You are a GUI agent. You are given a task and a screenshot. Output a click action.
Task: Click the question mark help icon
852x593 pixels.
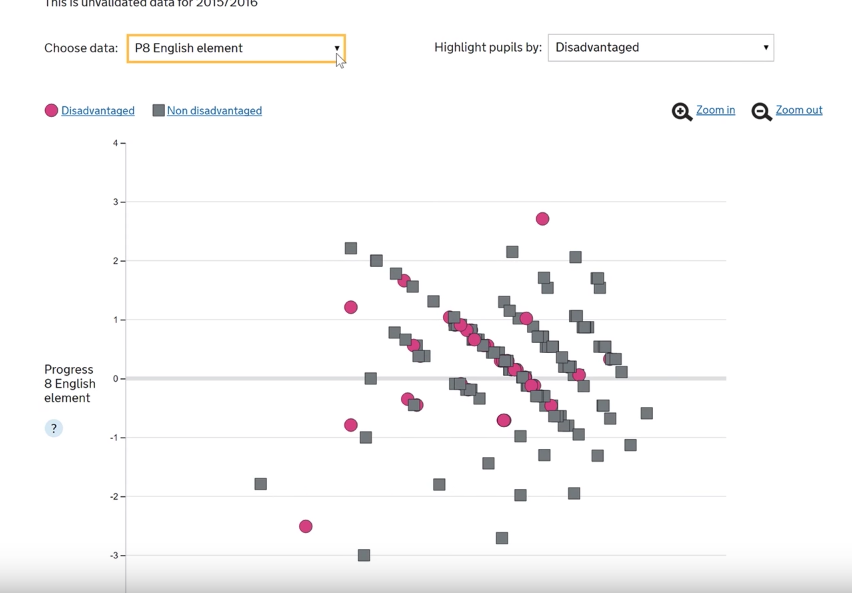click(x=54, y=428)
